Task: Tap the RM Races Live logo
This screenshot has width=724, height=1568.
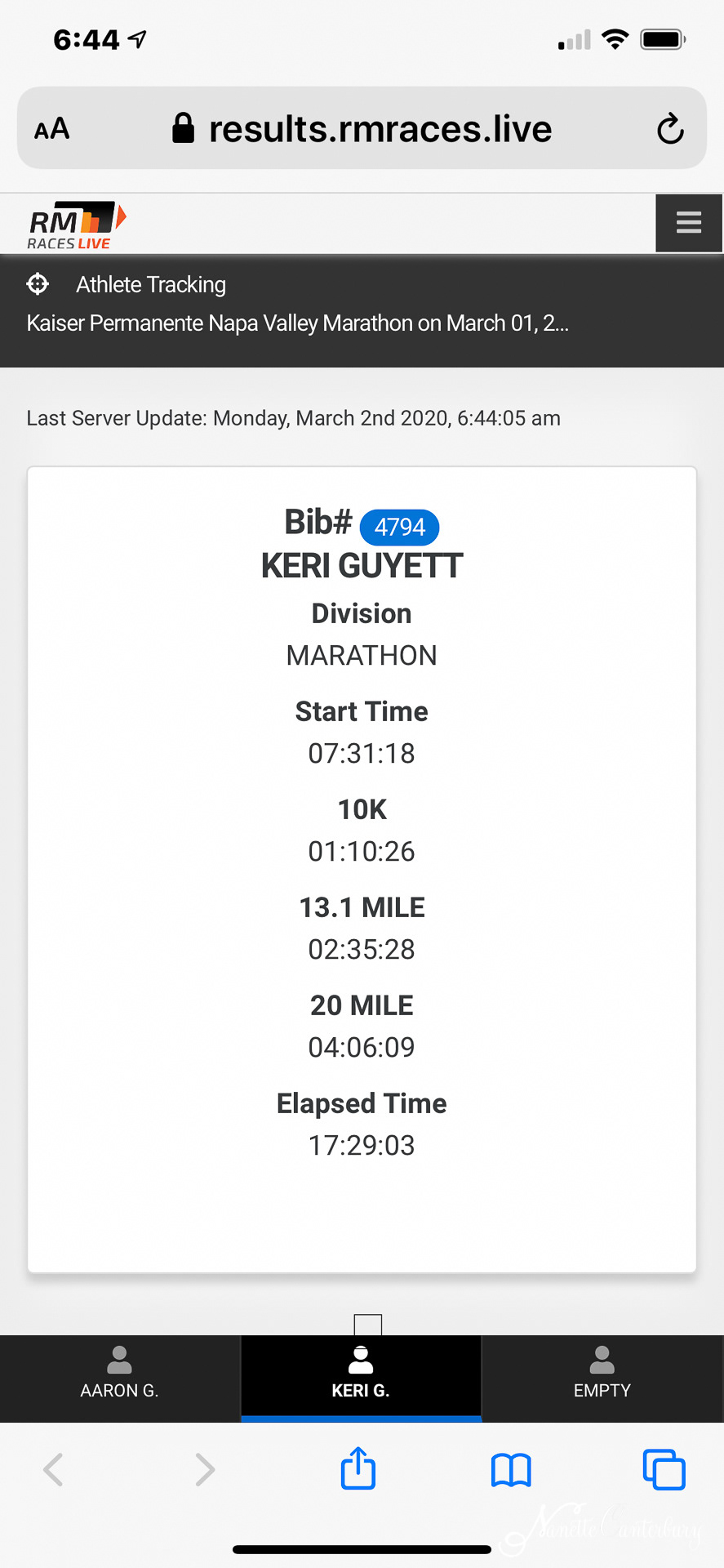Action: [76, 225]
